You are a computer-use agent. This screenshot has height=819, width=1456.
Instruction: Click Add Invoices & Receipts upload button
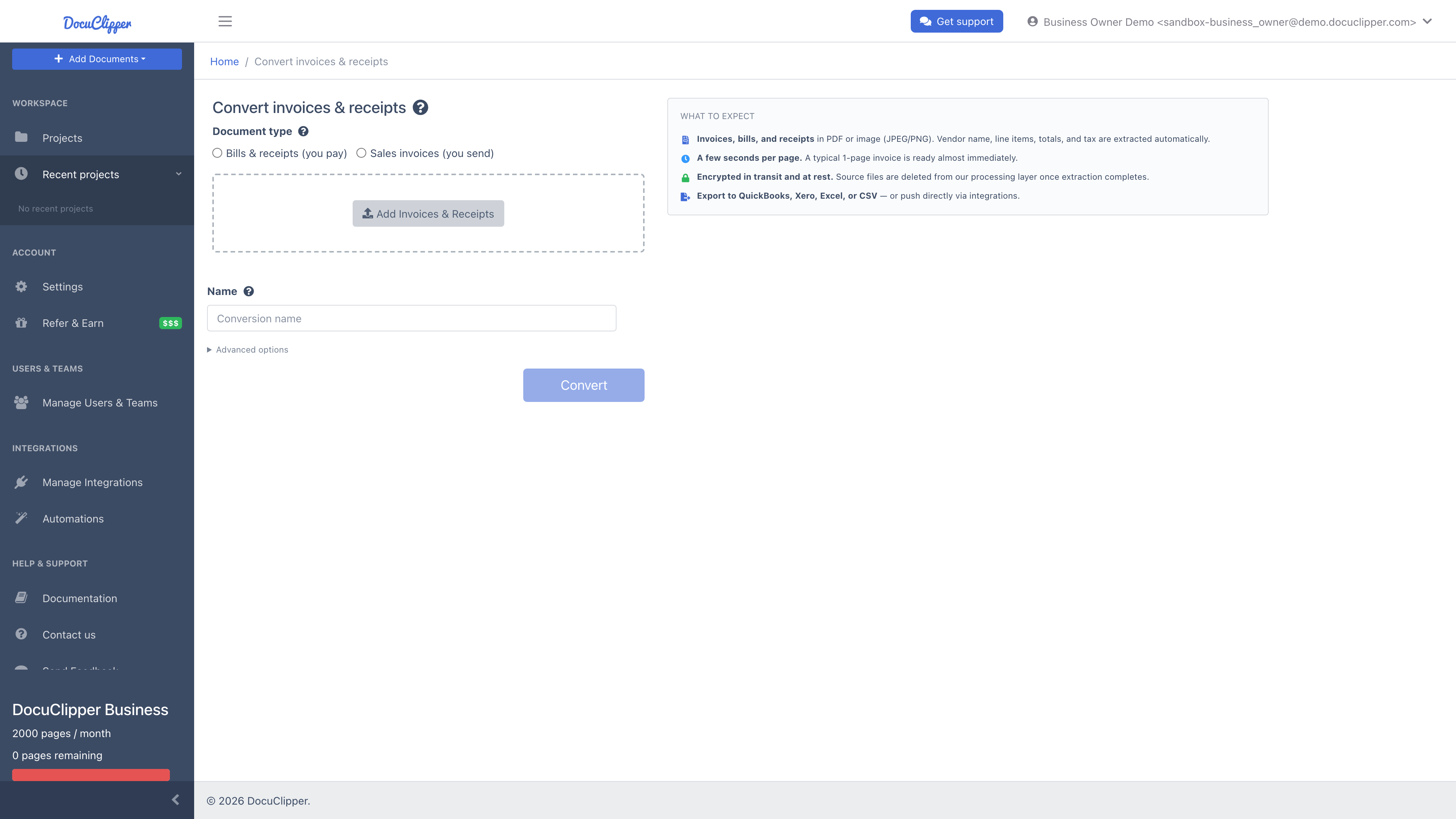point(428,213)
